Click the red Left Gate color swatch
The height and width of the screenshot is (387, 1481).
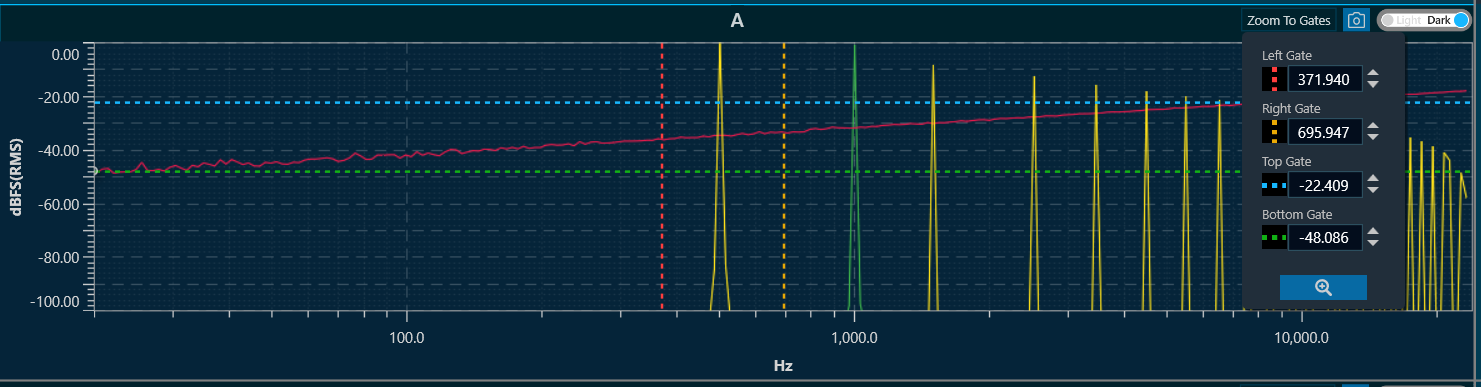[x=1273, y=79]
